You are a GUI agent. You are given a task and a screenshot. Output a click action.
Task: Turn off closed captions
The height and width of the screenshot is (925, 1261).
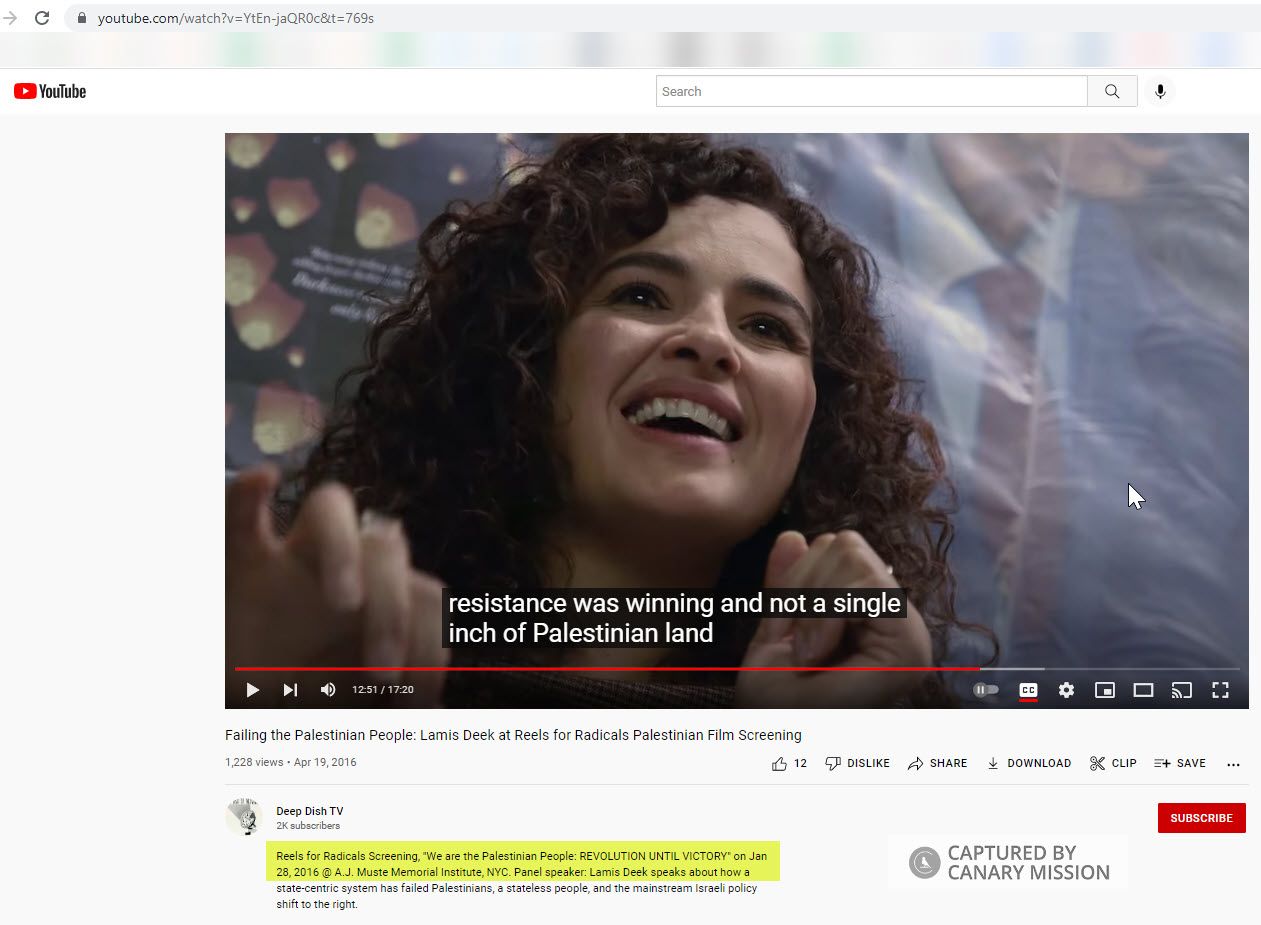pyautogui.click(x=1028, y=690)
